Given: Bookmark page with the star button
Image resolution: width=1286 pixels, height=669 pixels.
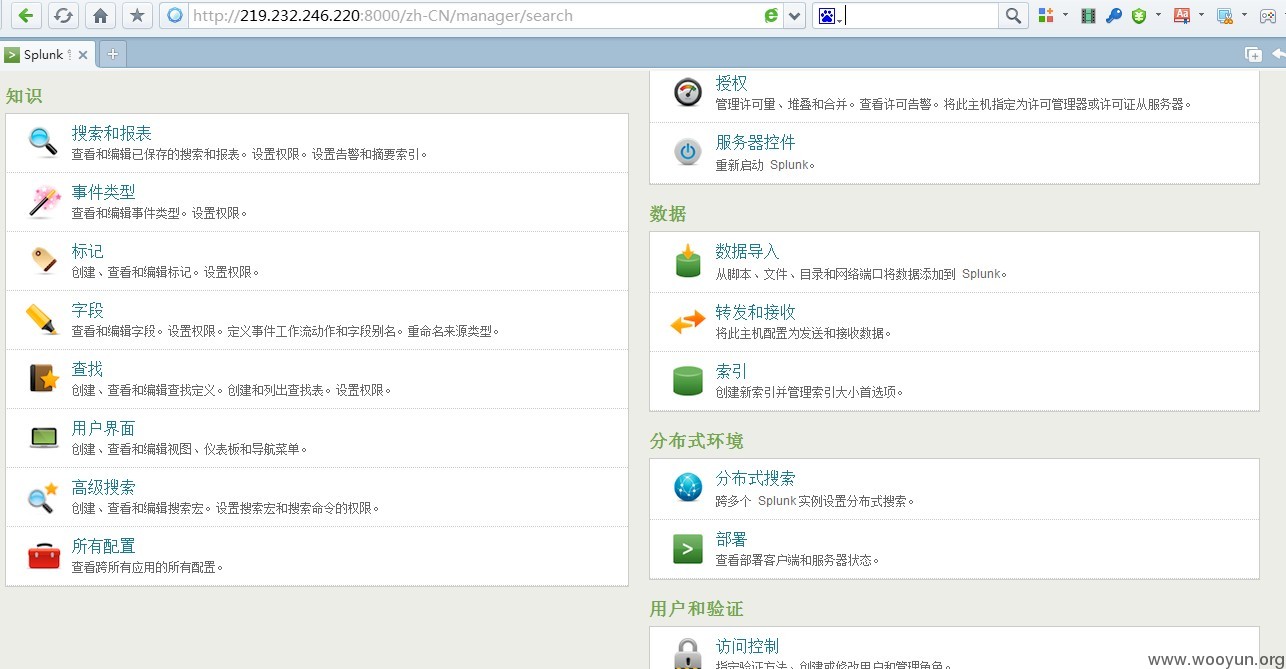Looking at the screenshot, I should (x=137, y=15).
